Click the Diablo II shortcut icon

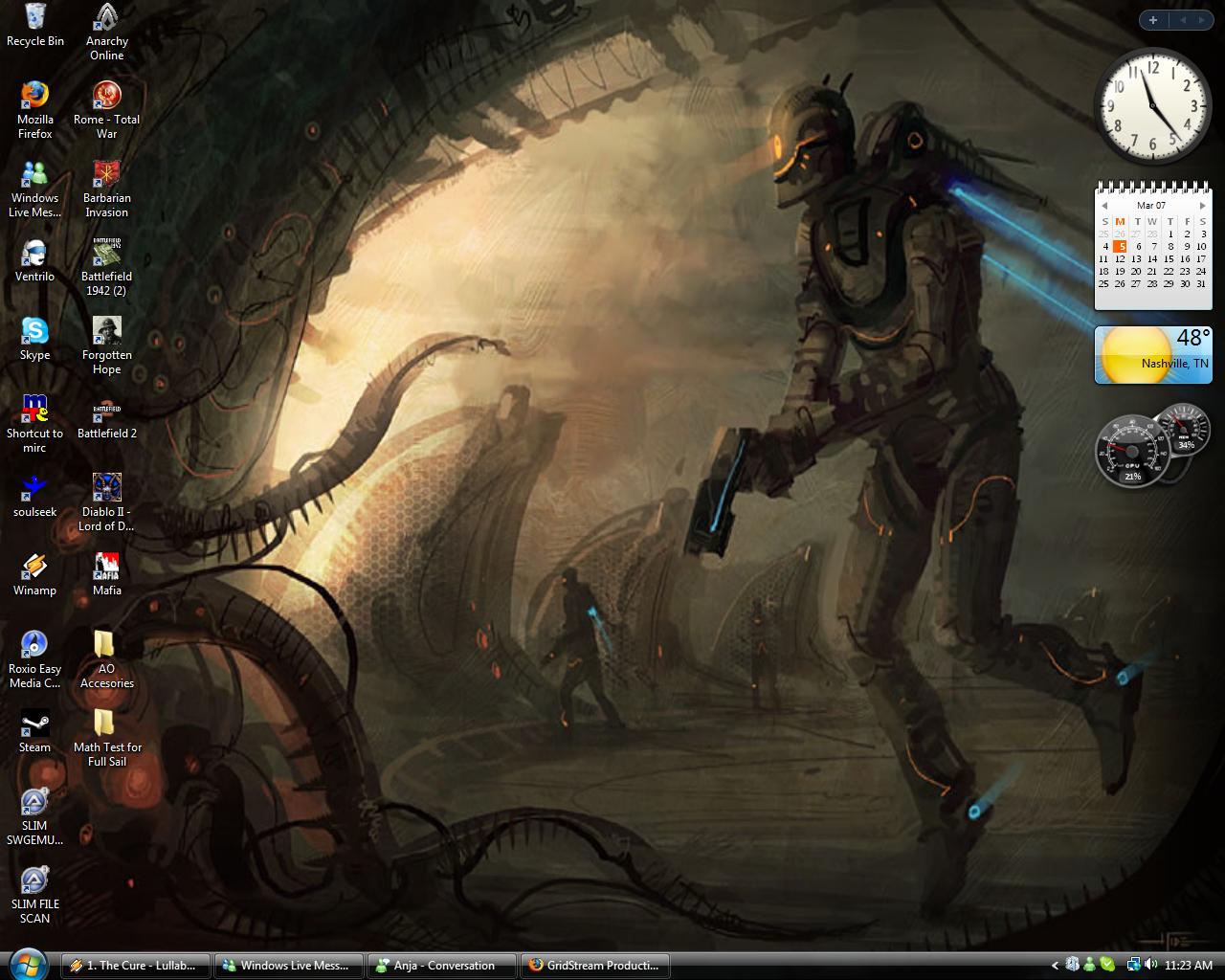(x=106, y=489)
